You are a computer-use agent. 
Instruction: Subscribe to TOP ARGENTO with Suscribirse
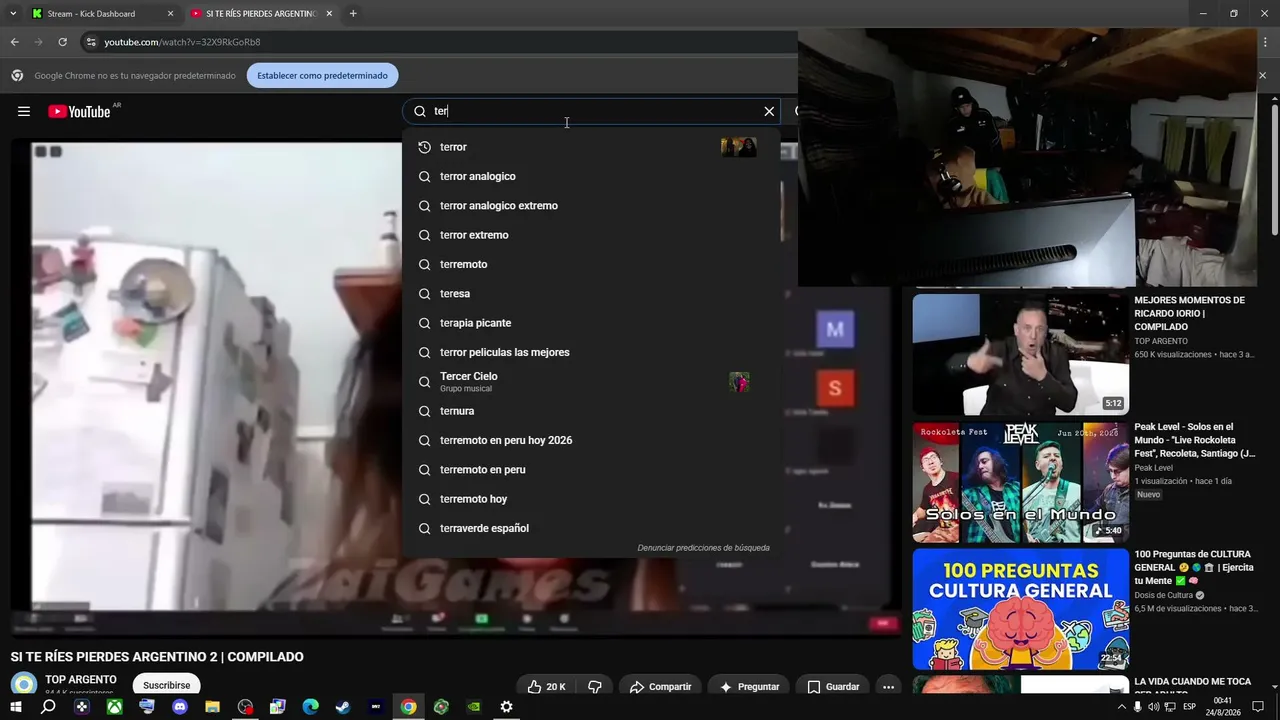[x=166, y=686]
